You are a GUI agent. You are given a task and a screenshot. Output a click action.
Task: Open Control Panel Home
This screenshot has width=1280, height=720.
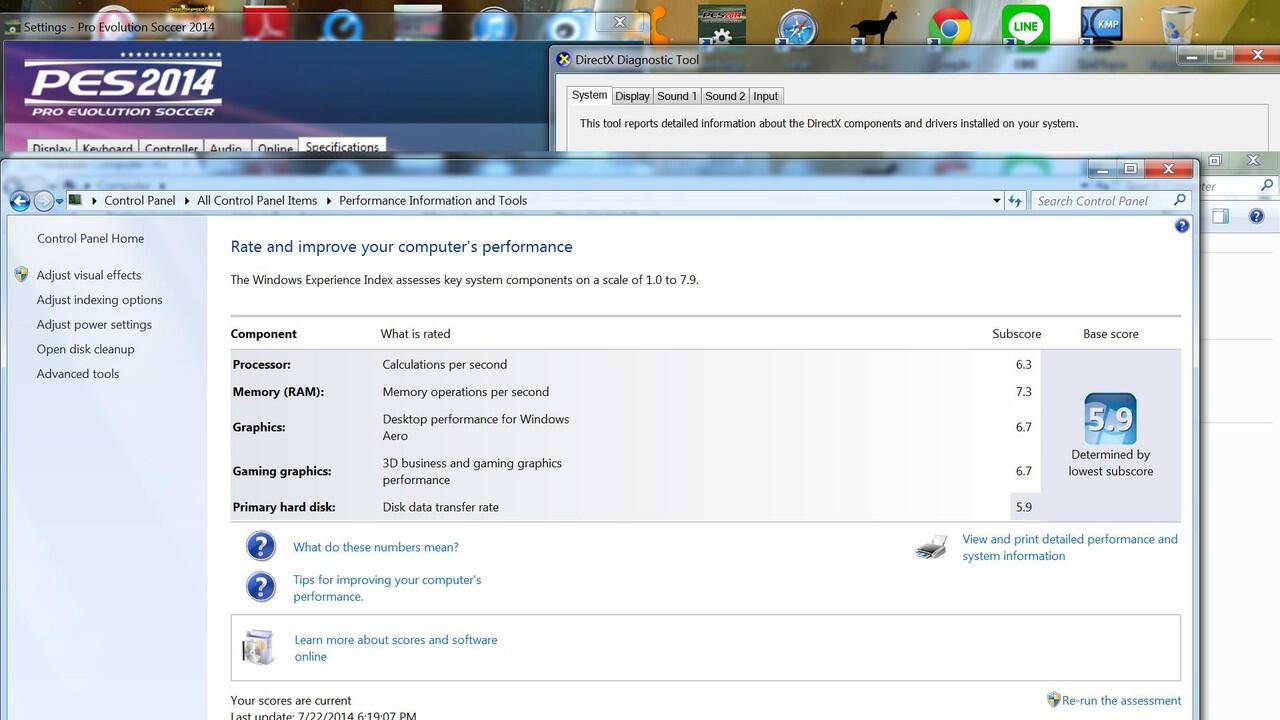(x=90, y=238)
